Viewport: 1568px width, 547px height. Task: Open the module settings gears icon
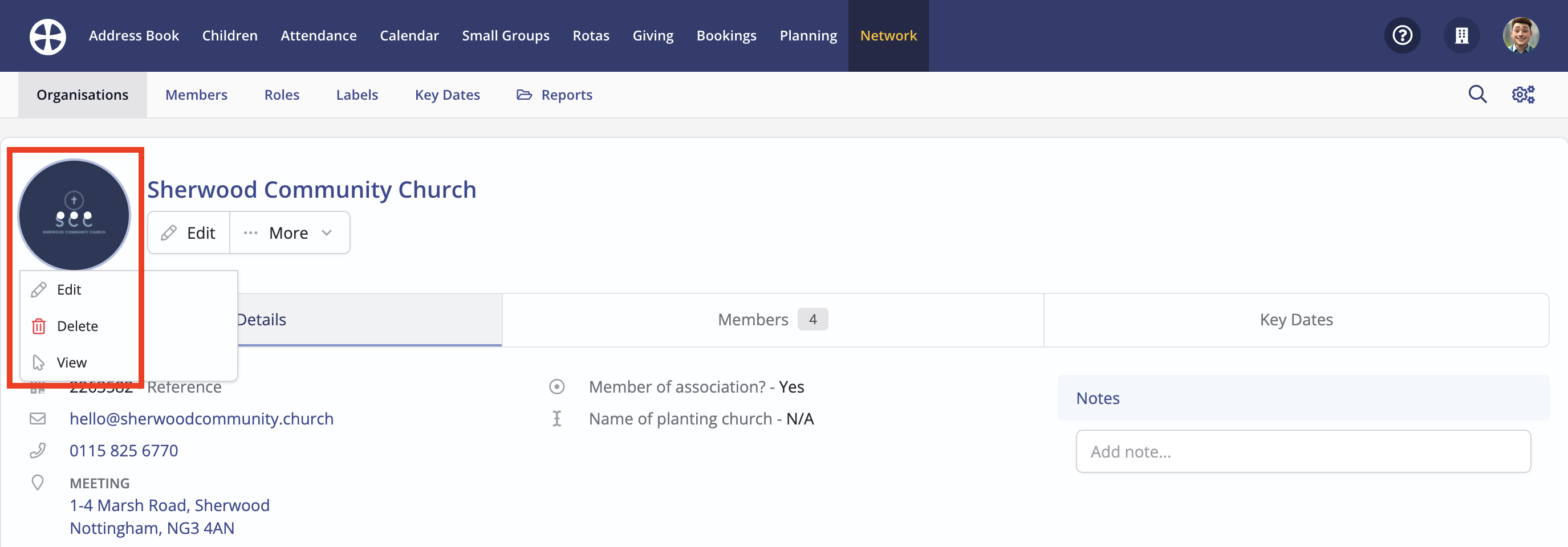click(1523, 95)
